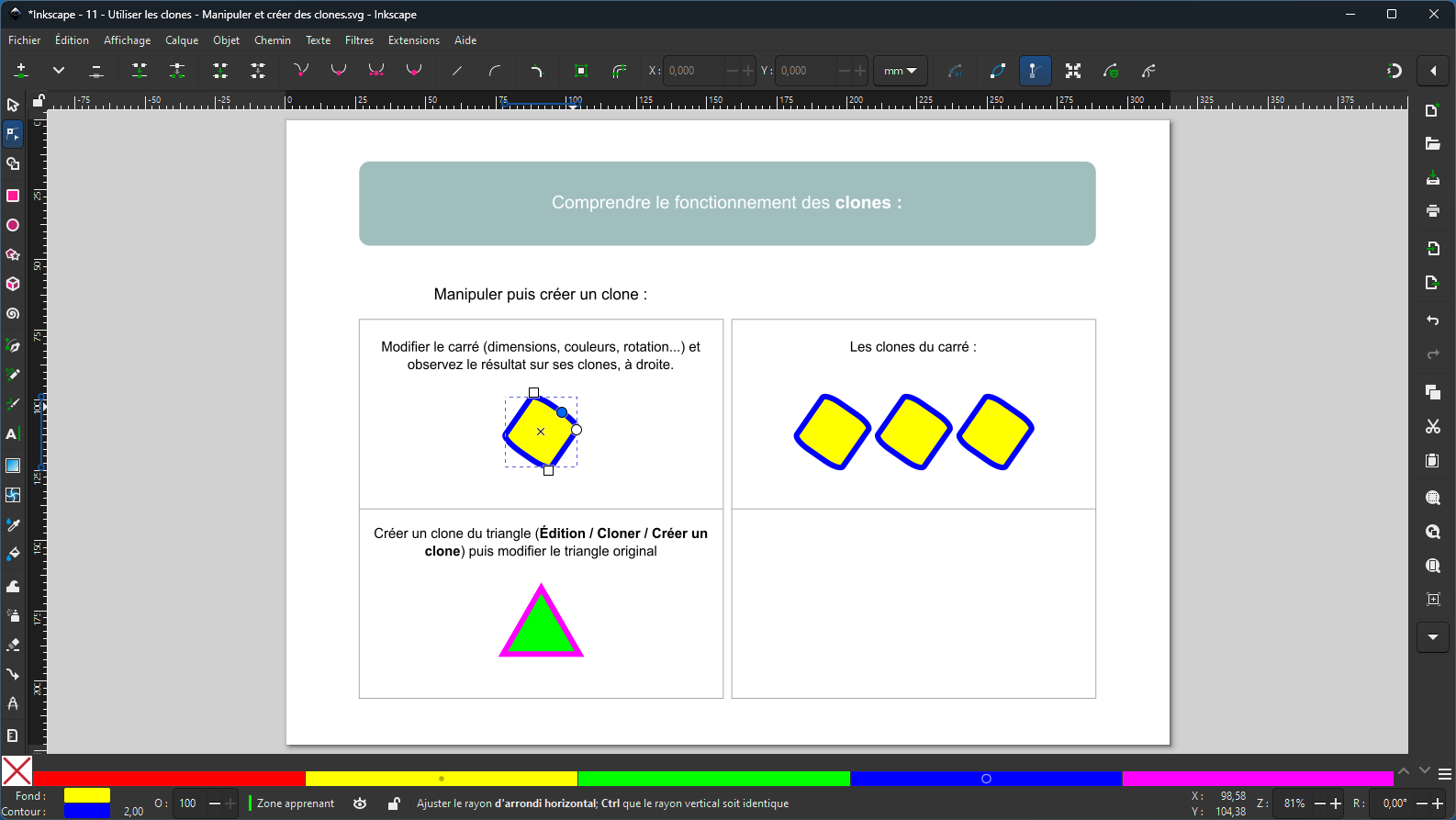Expand the commands bar overflow arrow
The height and width of the screenshot is (820, 1456).
[1433, 637]
